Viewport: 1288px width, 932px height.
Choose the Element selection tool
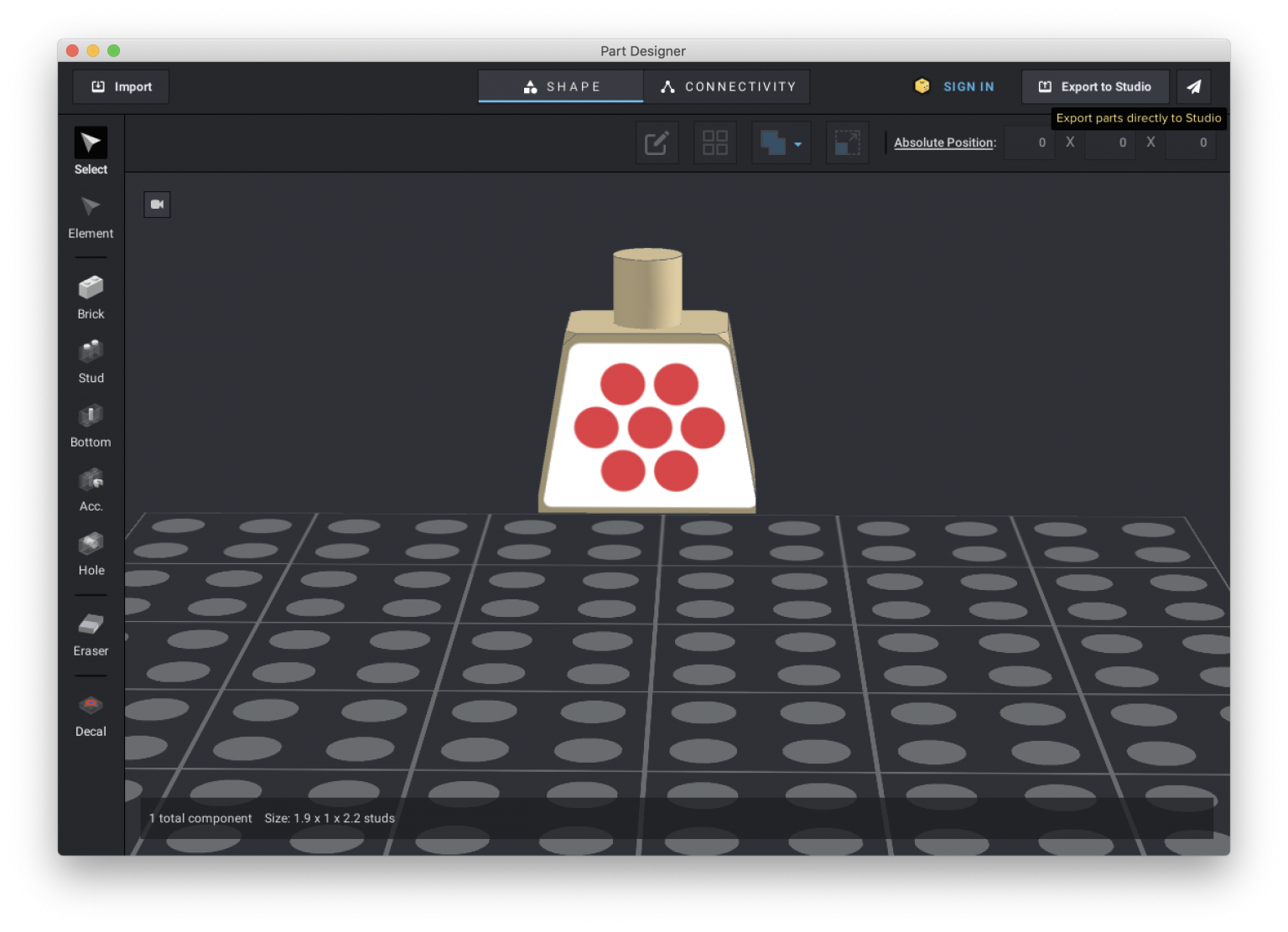coord(91,217)
